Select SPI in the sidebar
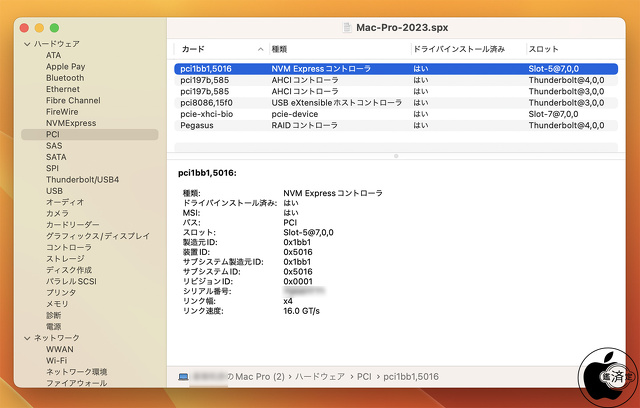 click(x=52, y=168)
